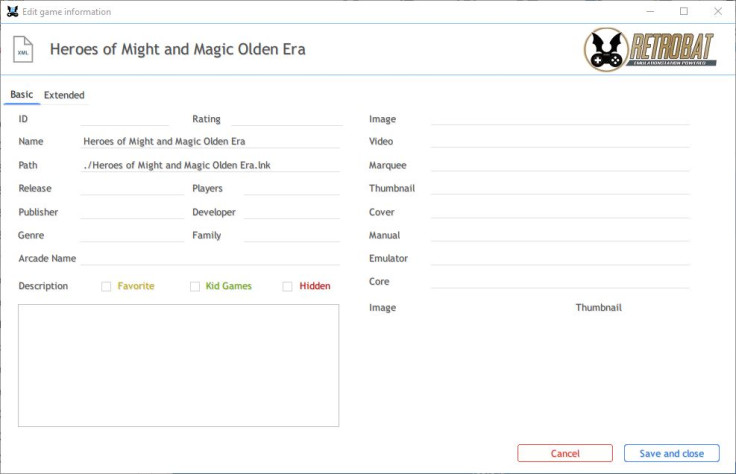Cancel the game information edit
Image resolution: width=736 pixels, height=474 pixels.
pos(565,453)
